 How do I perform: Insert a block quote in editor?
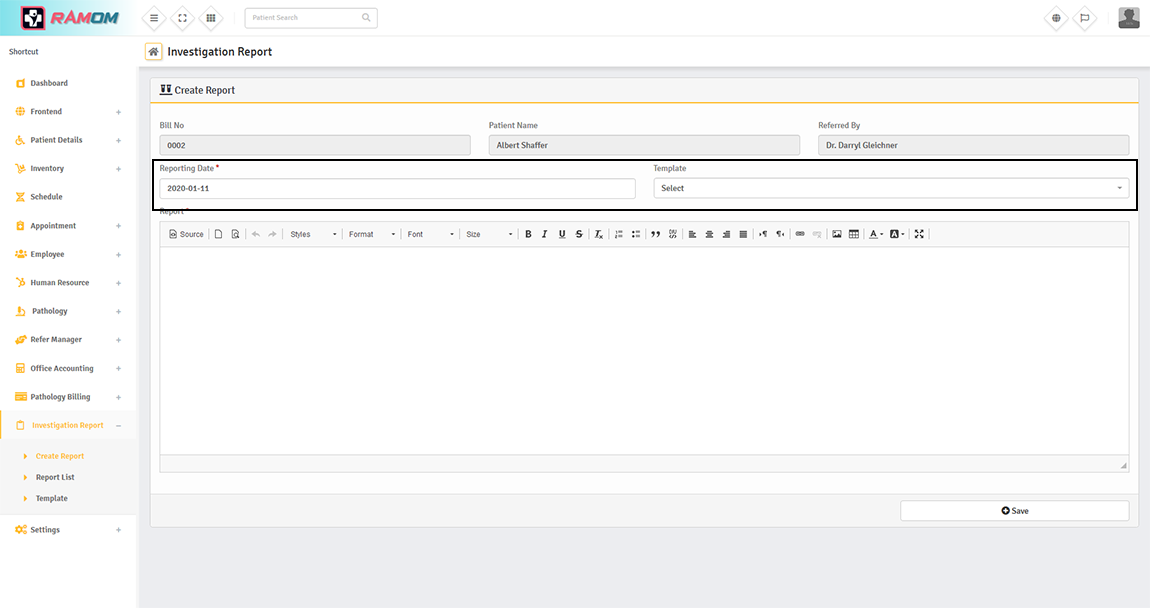tap(656, 234)
